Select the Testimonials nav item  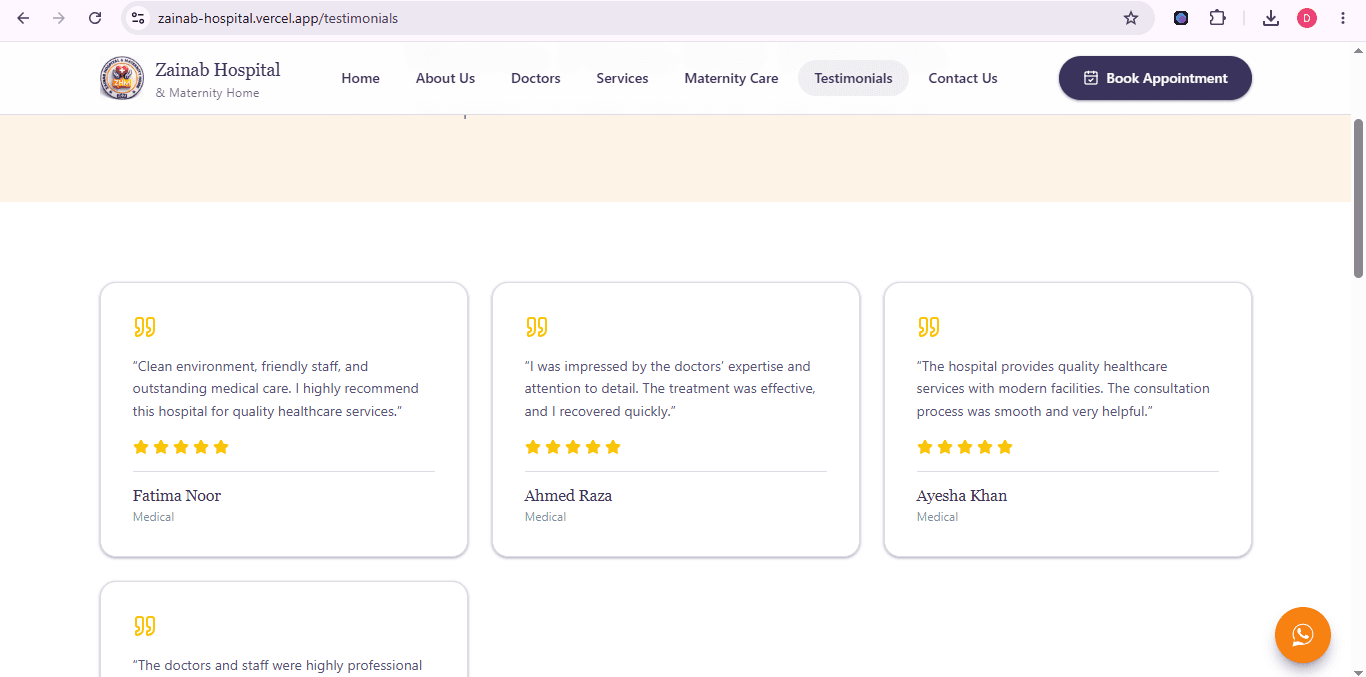tap(853, 78)
